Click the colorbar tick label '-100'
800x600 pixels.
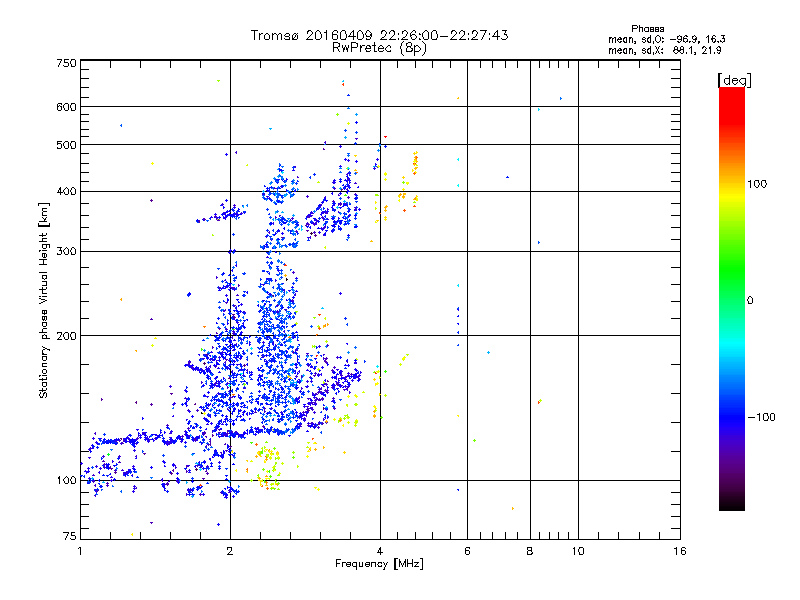pyautogui.click(x=761, y=417)
